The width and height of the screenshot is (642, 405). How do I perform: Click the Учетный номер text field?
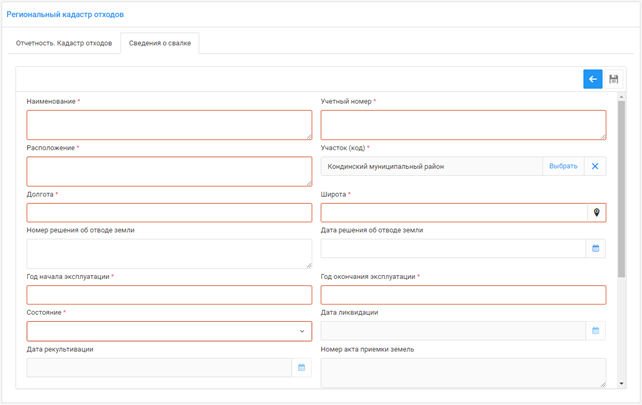462,125
